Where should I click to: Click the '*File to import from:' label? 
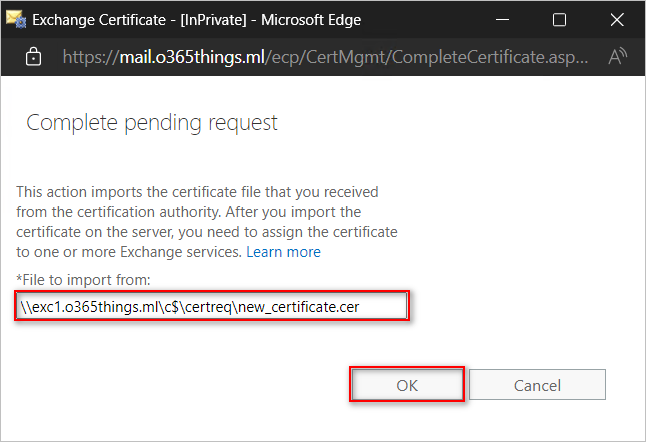tap(83, 280)
